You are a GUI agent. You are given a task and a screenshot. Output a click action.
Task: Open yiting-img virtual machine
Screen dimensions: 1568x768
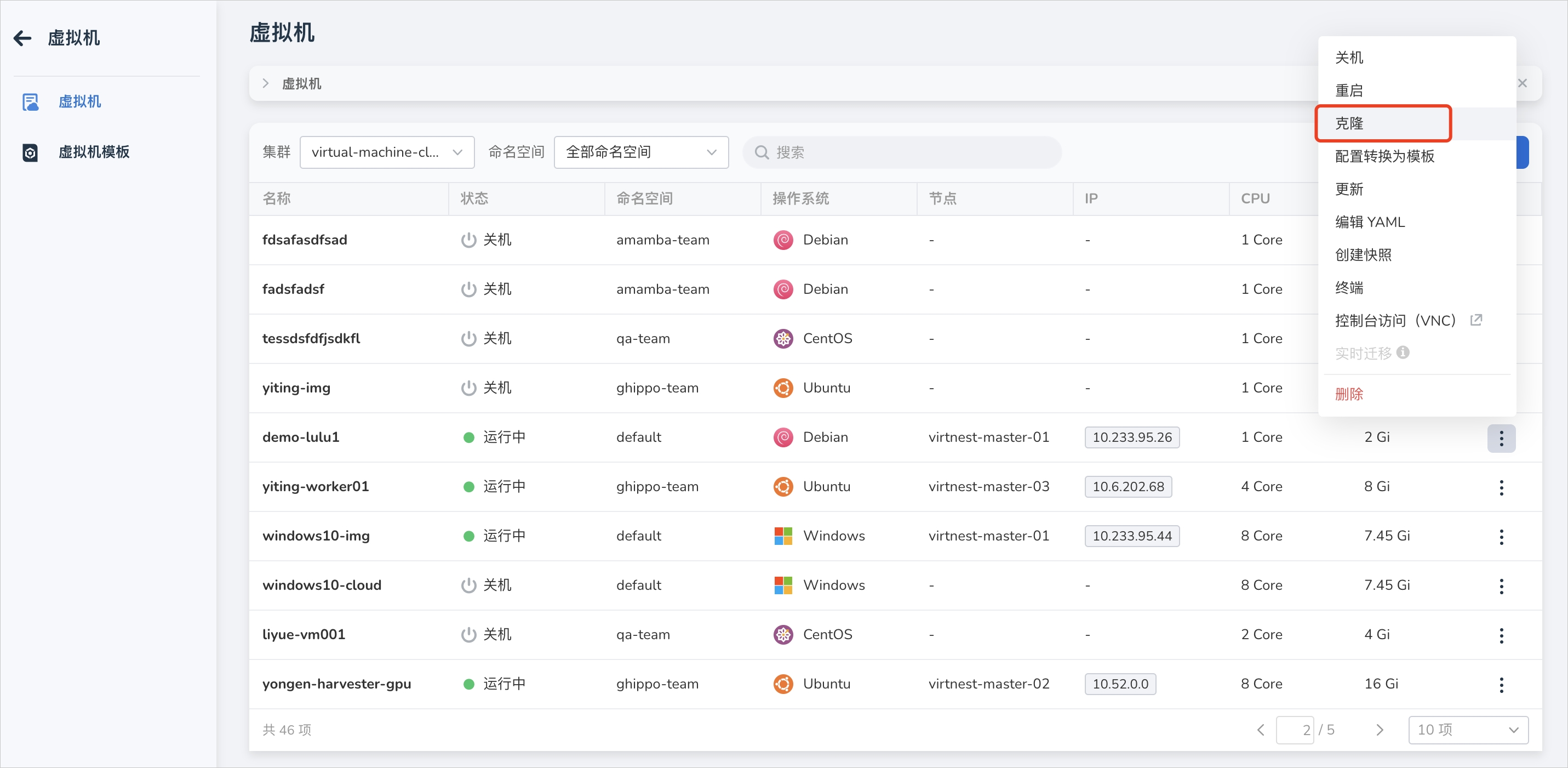[x=296, y=388]
